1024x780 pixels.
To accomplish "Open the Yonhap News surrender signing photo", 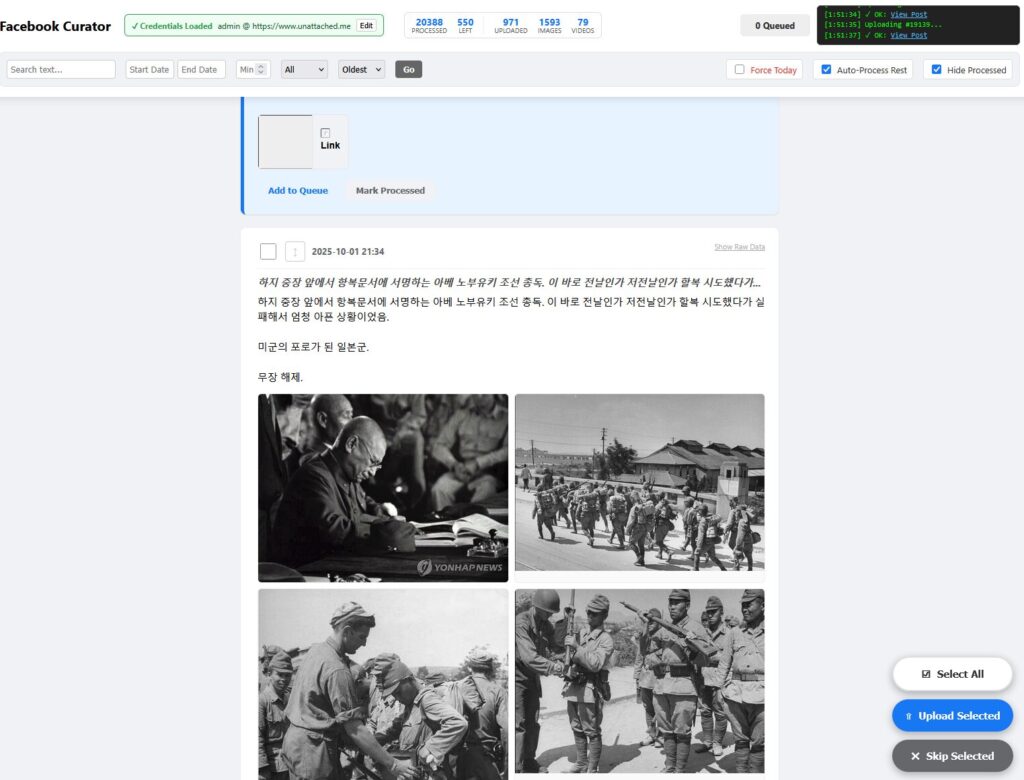I will 383,487.
